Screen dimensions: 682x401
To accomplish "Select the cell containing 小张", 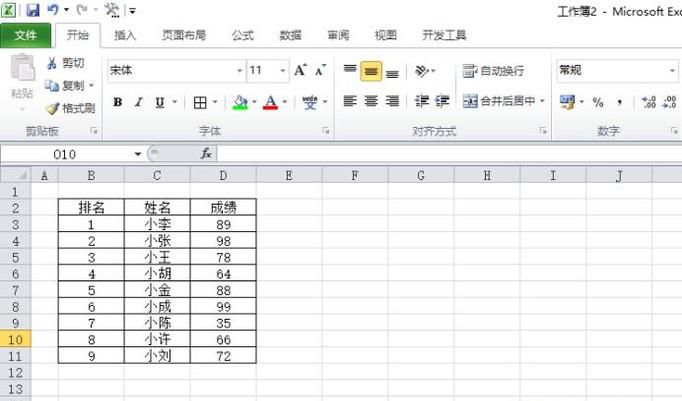I will (157, 241).
